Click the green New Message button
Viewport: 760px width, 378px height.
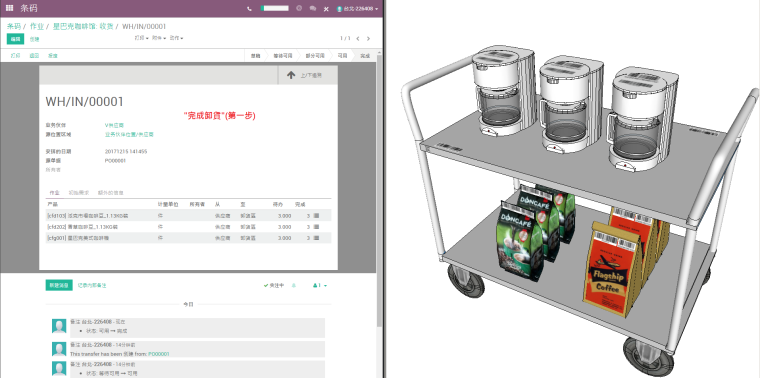click(x=59, y=285)
